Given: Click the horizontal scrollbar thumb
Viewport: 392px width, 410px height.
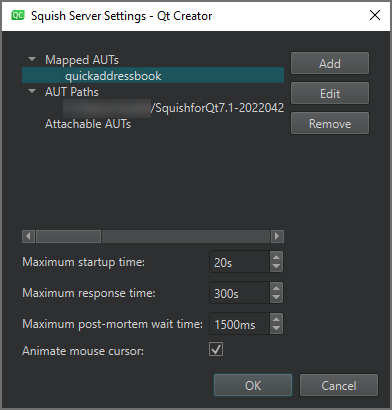Looking at the screenshot, I should tap(68, 236).
